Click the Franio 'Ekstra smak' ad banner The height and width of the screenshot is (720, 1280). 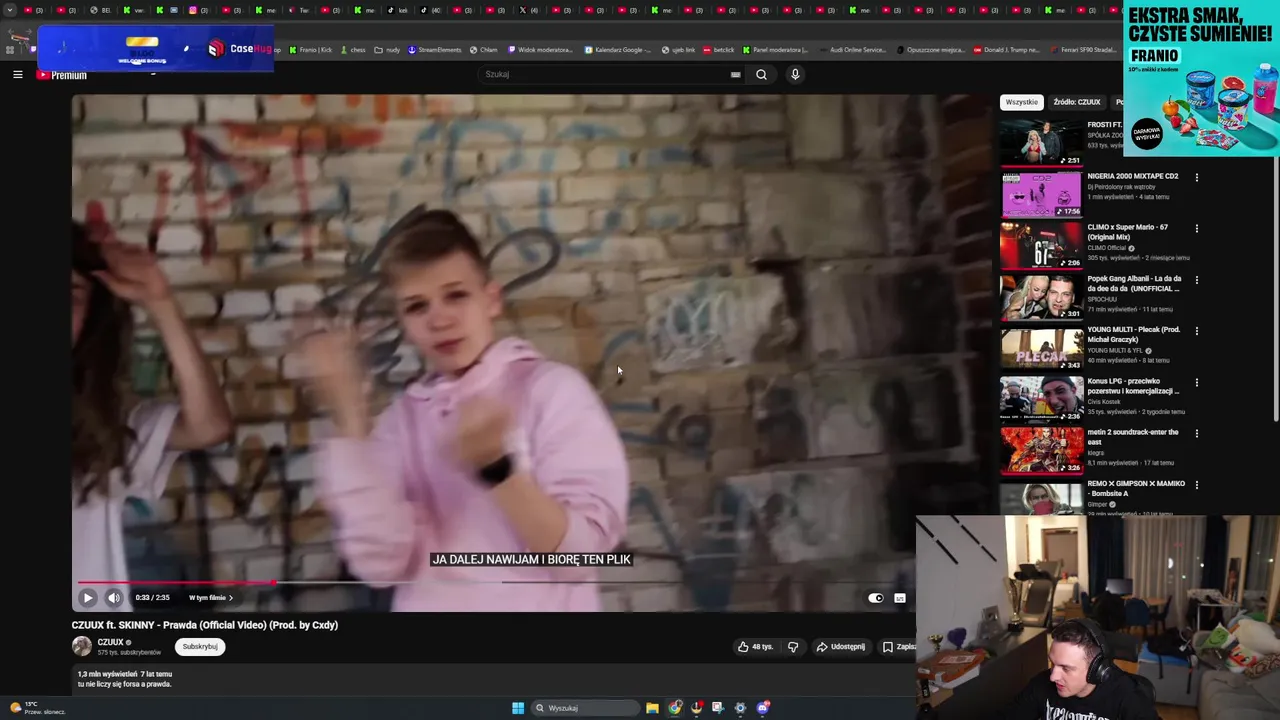pyautogui.click(x=1201, y=79)
